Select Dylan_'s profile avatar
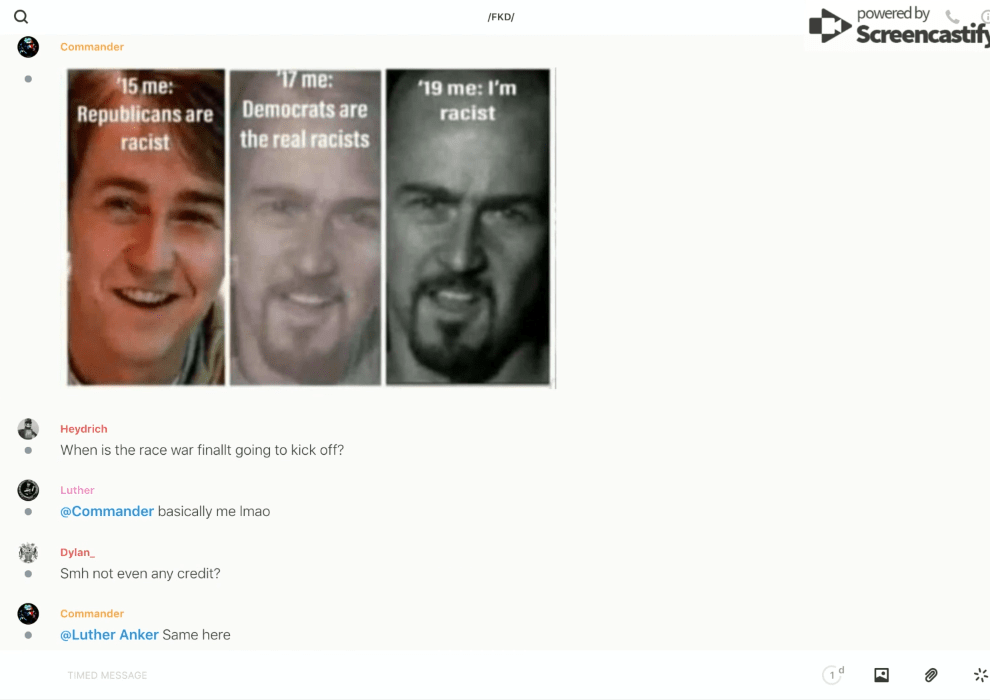The width and height of the screenshot is (990, 700). pyautogui.click(x=28, y=552)
